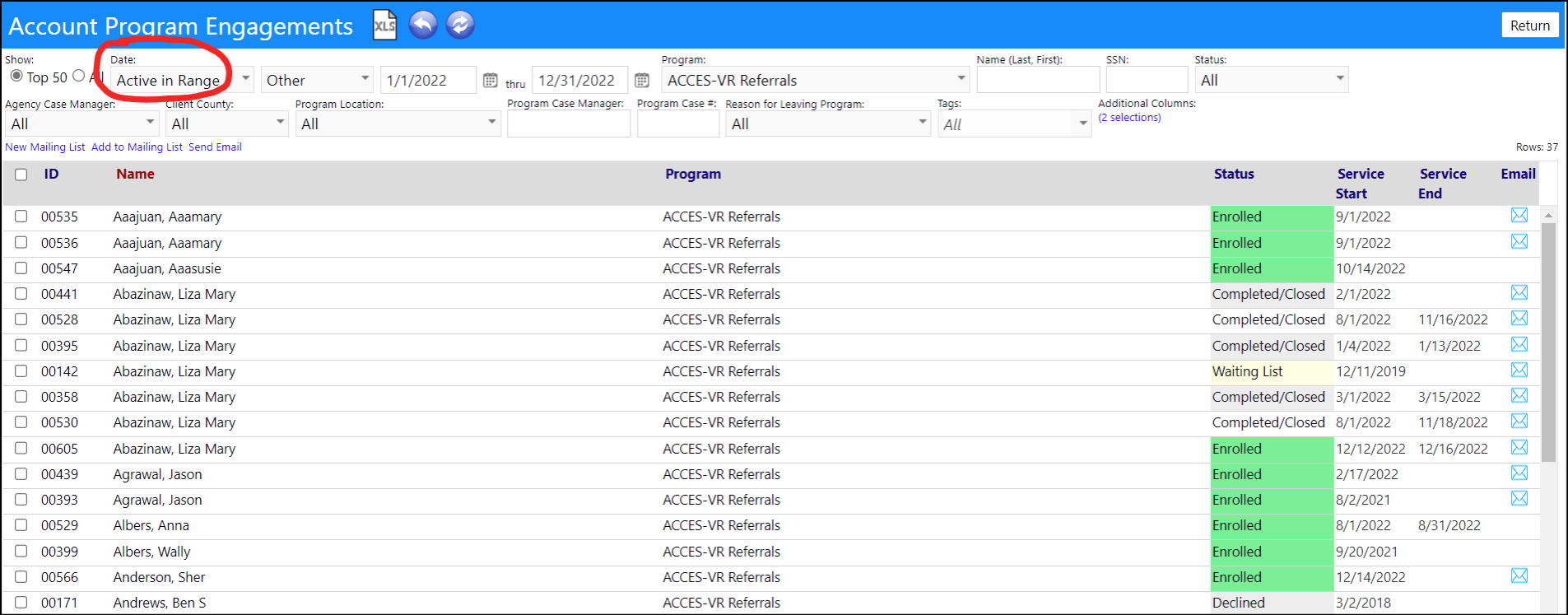Open the start date calendar picker
The image size is (1568, 615).
pyautogui.click(x=490, y=80)
